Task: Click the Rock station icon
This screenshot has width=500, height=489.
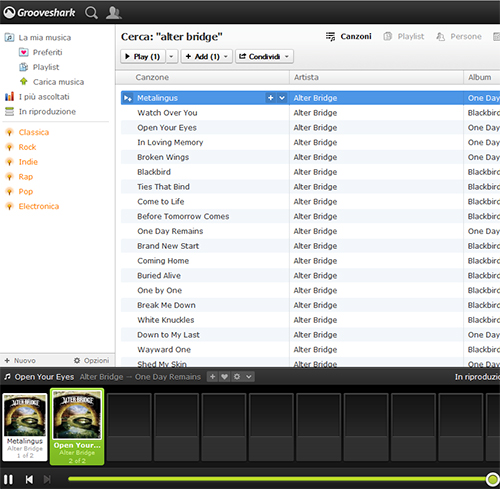Action: [x=9, y=147]
